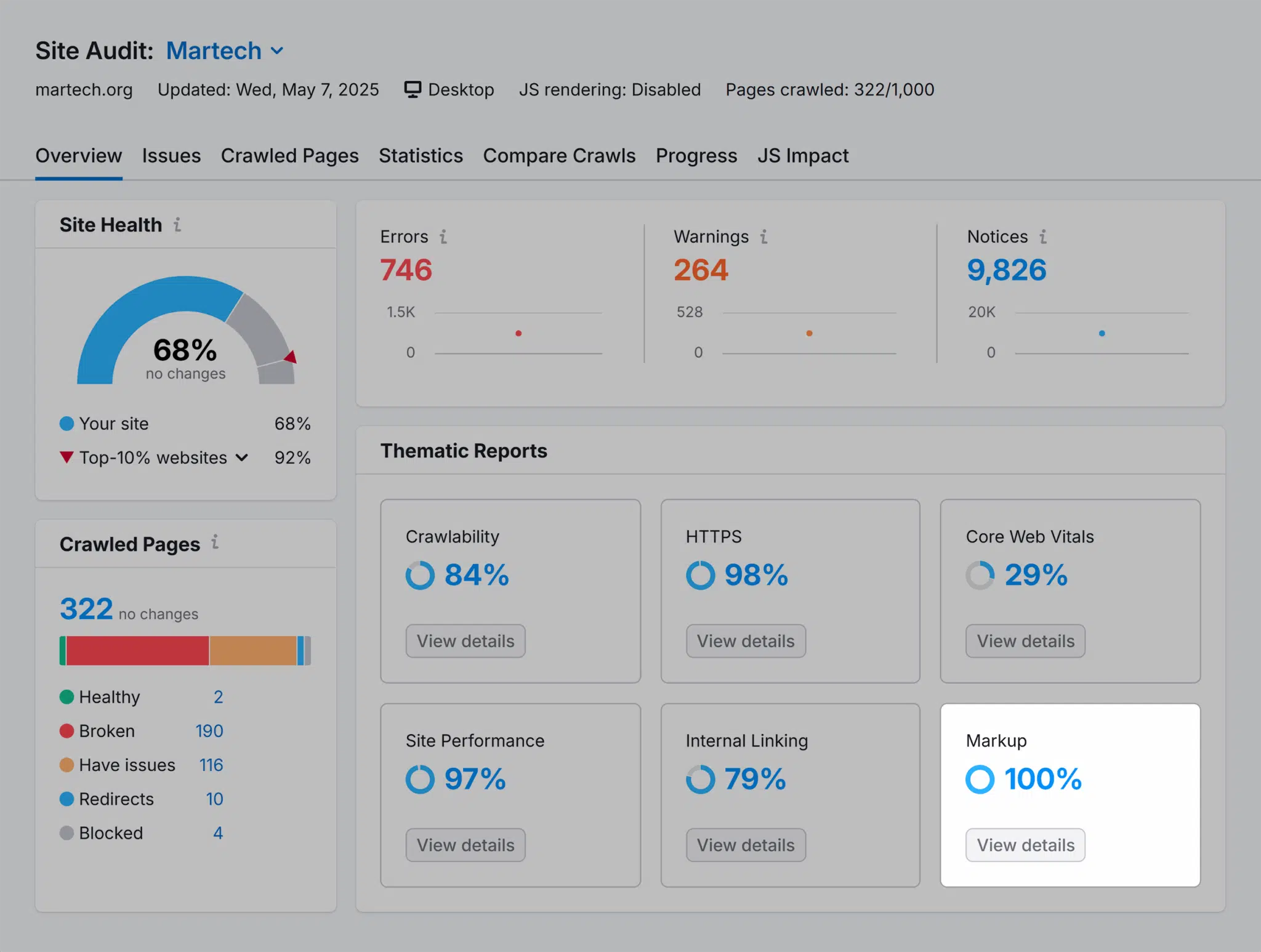This screenshot has width=1261, height=952.
Task: Click the red data point on Errors chart
Action: (x=518, y=333)
